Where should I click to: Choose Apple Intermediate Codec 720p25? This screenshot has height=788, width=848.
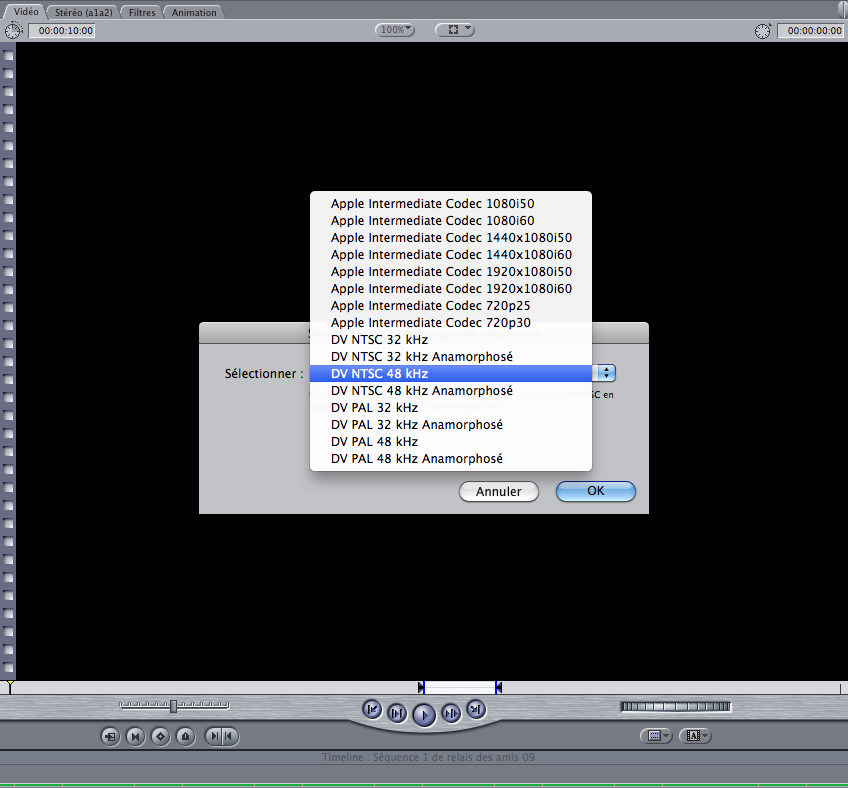pyautogui.click(x=450, y=306)
